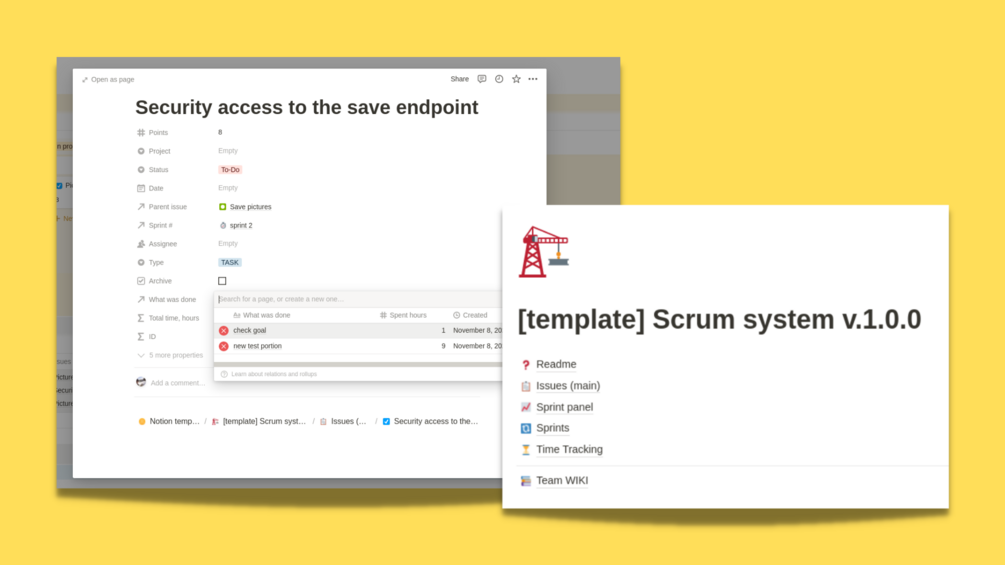Click the Team WIKI books icon
This screenshot has height=565, width=1005.
(526, 480)
